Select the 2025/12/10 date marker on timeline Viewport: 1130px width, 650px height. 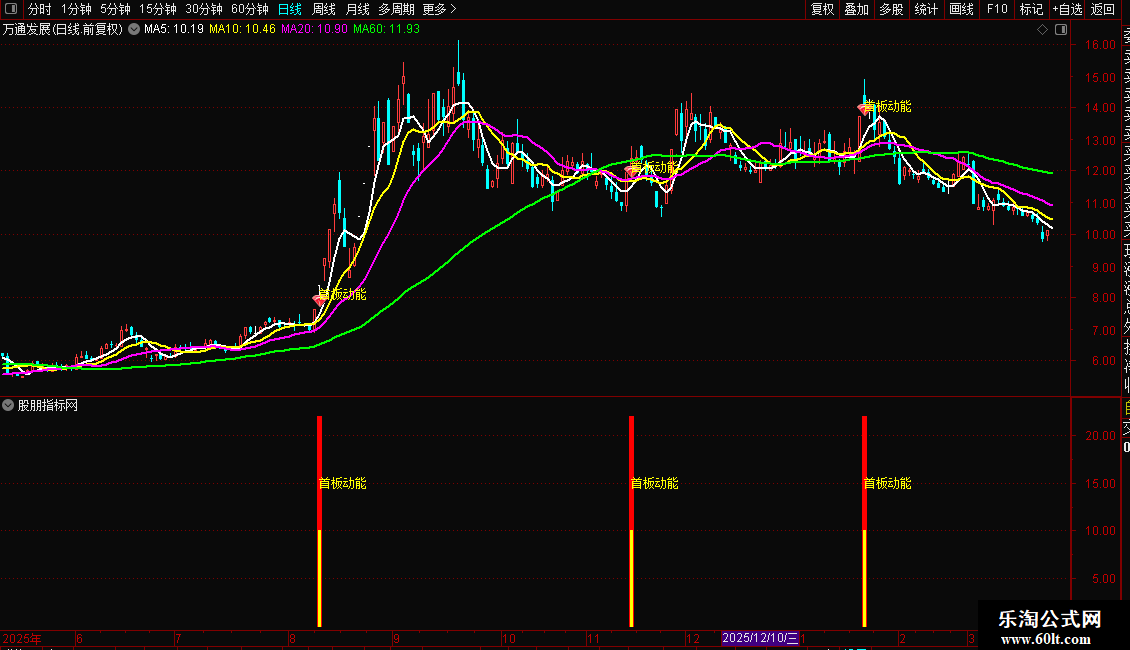click(x=760, y=638)
